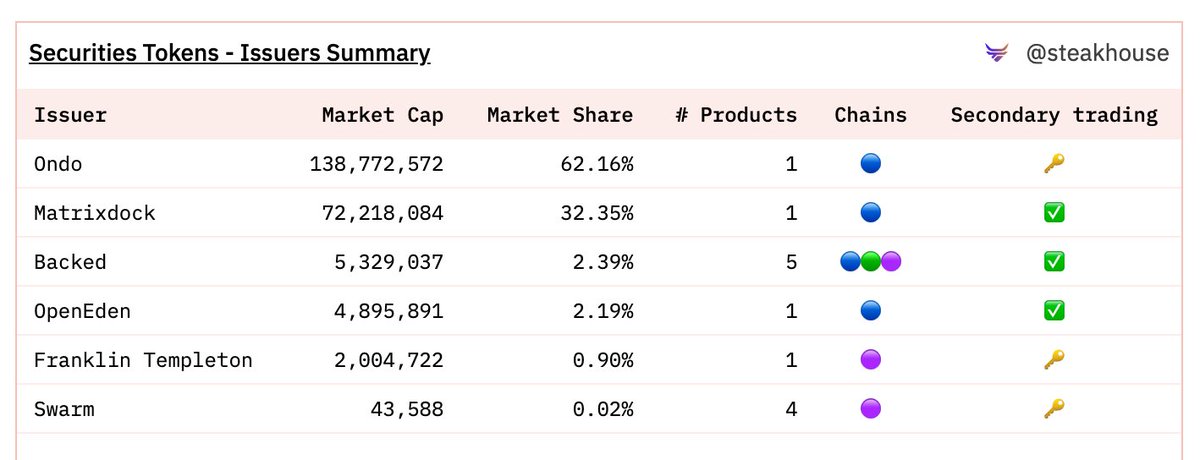The height and width of the screenshot is (460, 1200).
Task: Click the purple chain circle for Franklin Templeton
Action: pos(871,359)
